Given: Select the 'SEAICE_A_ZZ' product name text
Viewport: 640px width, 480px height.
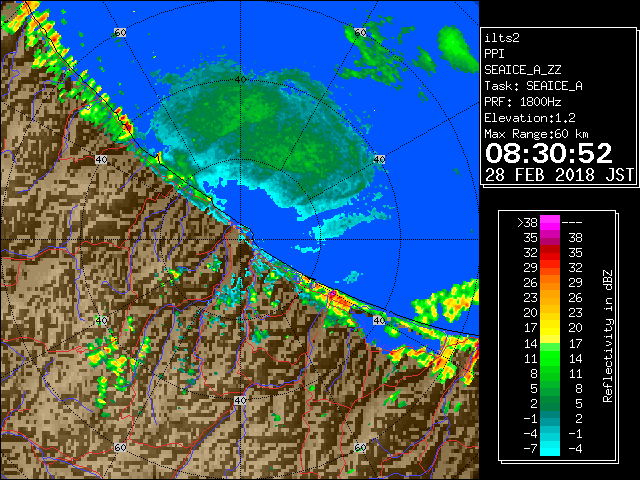Looking at the screenshot, I should click(x=522, y=70).
